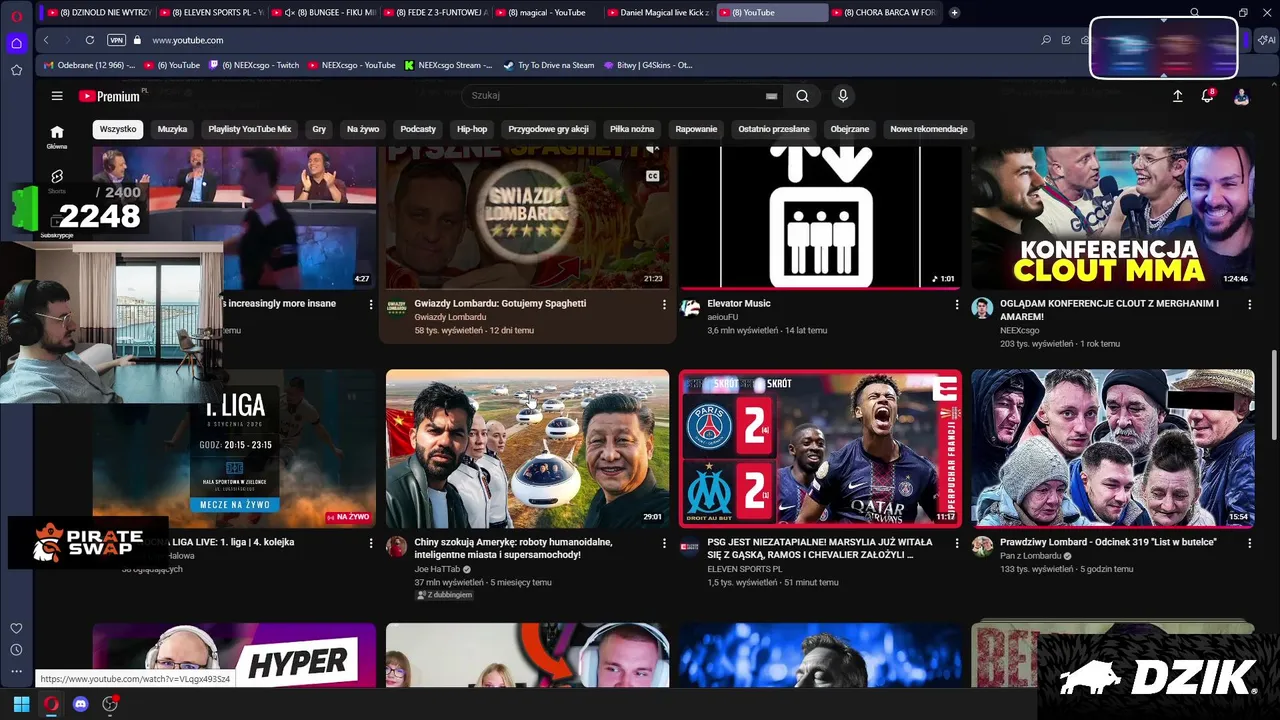Select the Piłka nożna filter chip

(x=632, y=129)
